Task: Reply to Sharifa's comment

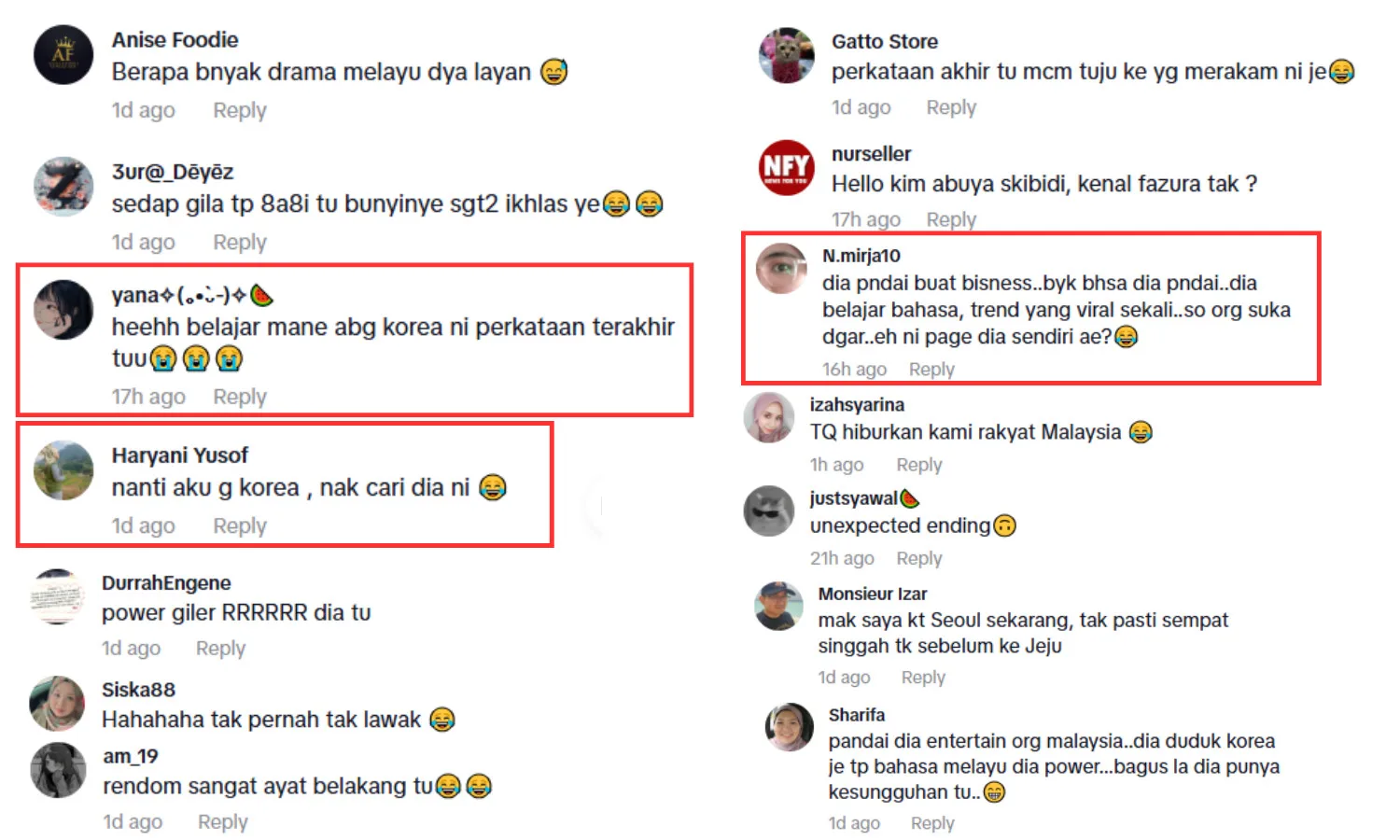Action: [932, 823]
